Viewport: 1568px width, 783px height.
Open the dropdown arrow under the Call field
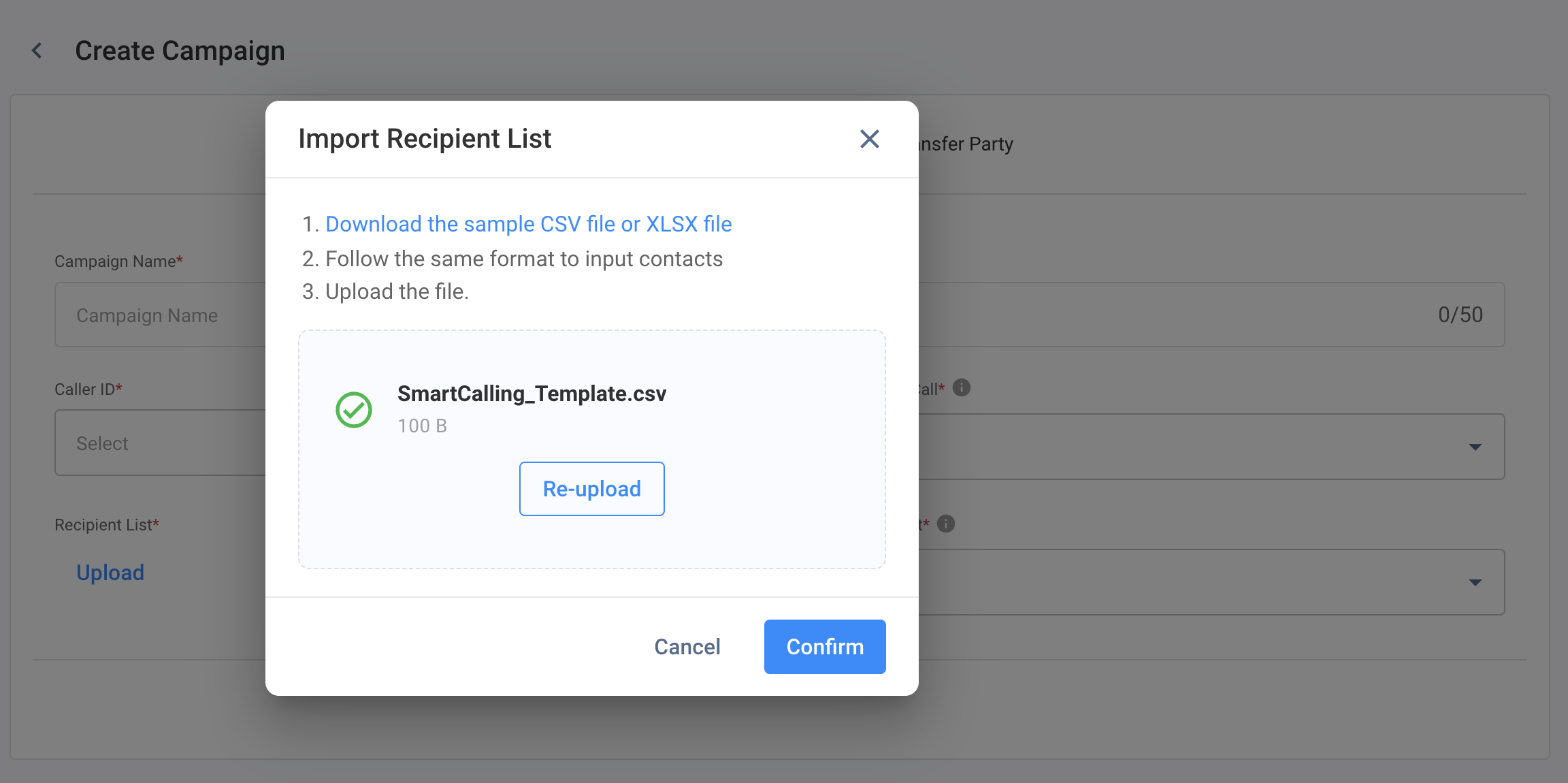click(x=1475, y=447)
